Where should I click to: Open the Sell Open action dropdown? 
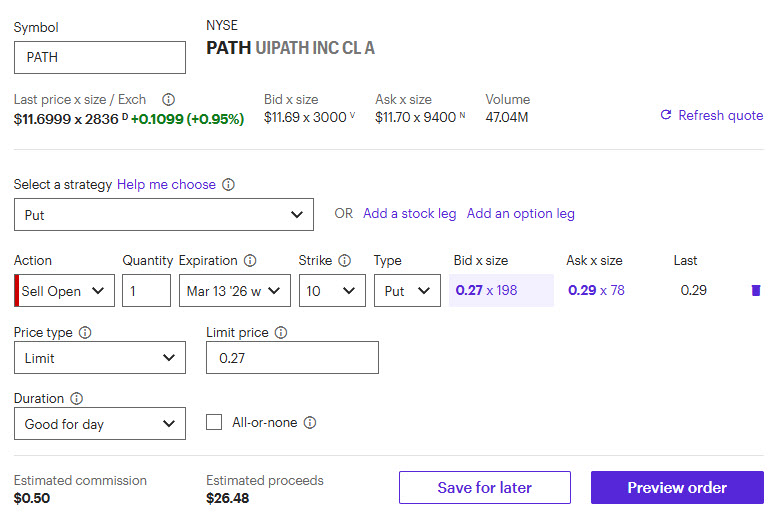tap(65, 291)
